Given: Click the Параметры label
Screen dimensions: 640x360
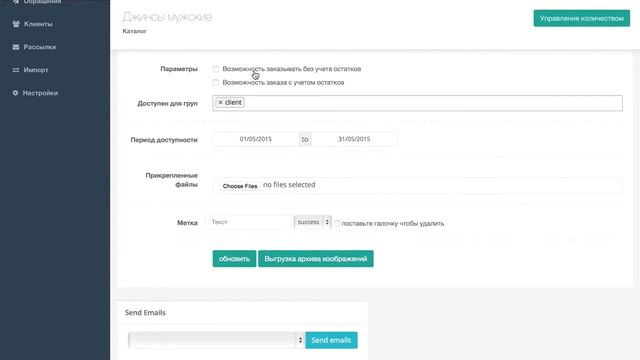Looking at the screenshot, I should pyautogui.click(x=179, y=69).
